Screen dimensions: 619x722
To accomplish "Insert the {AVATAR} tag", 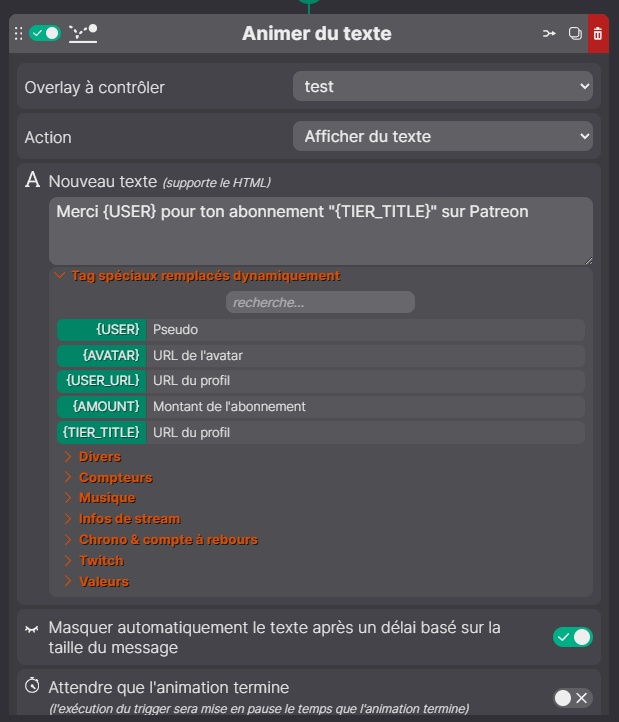I will 102,356.
